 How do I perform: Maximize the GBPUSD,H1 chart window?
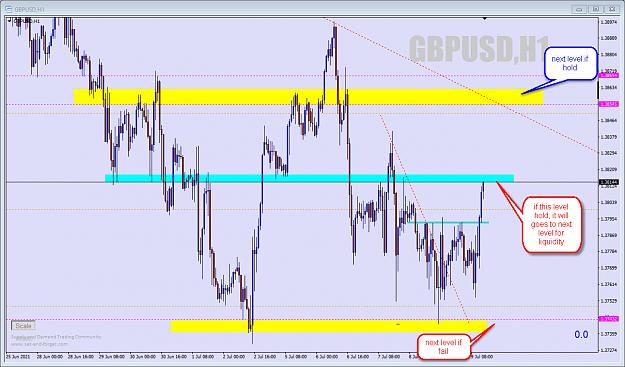click(596, 9)
